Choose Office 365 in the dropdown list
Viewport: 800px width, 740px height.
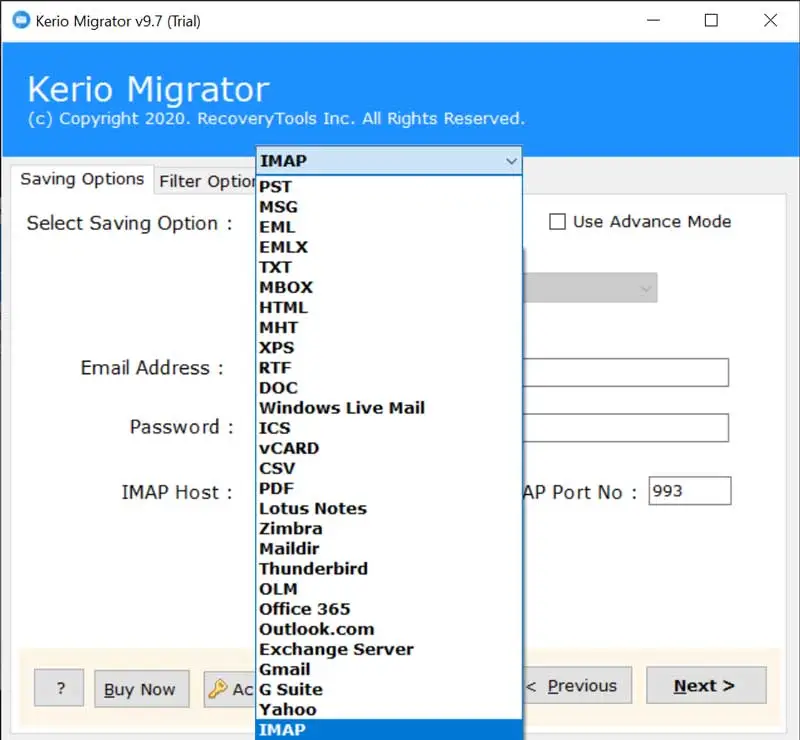pyautogui.click(x=304, y=609)
